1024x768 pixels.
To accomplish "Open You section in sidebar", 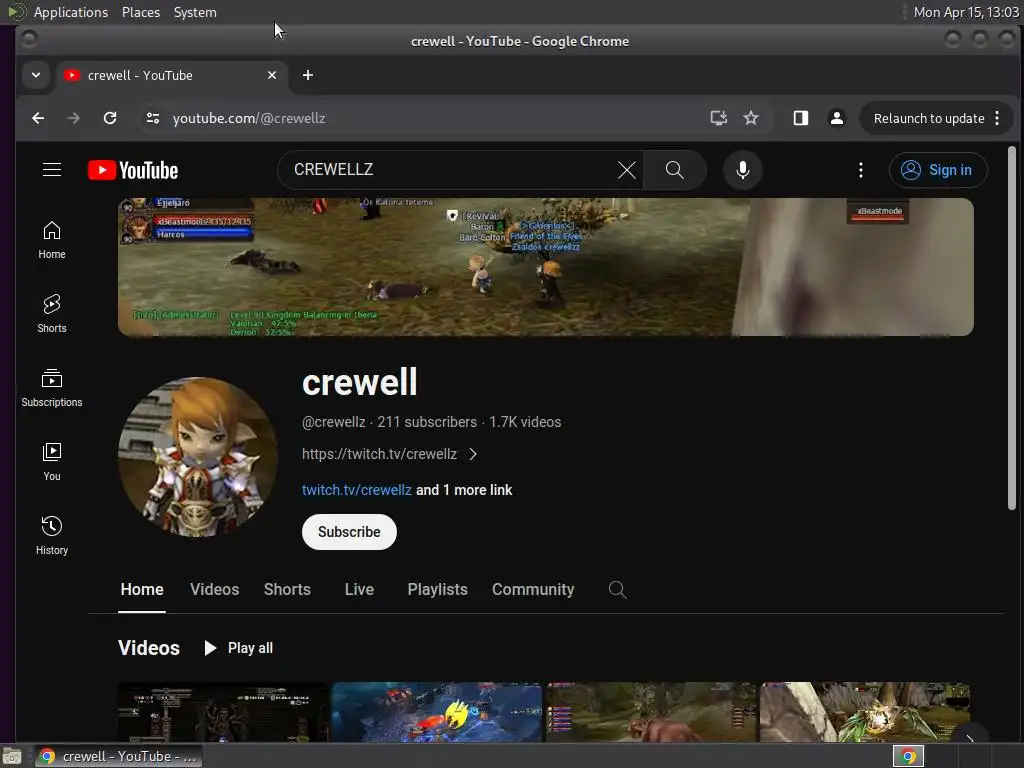I will pos(52,462).
